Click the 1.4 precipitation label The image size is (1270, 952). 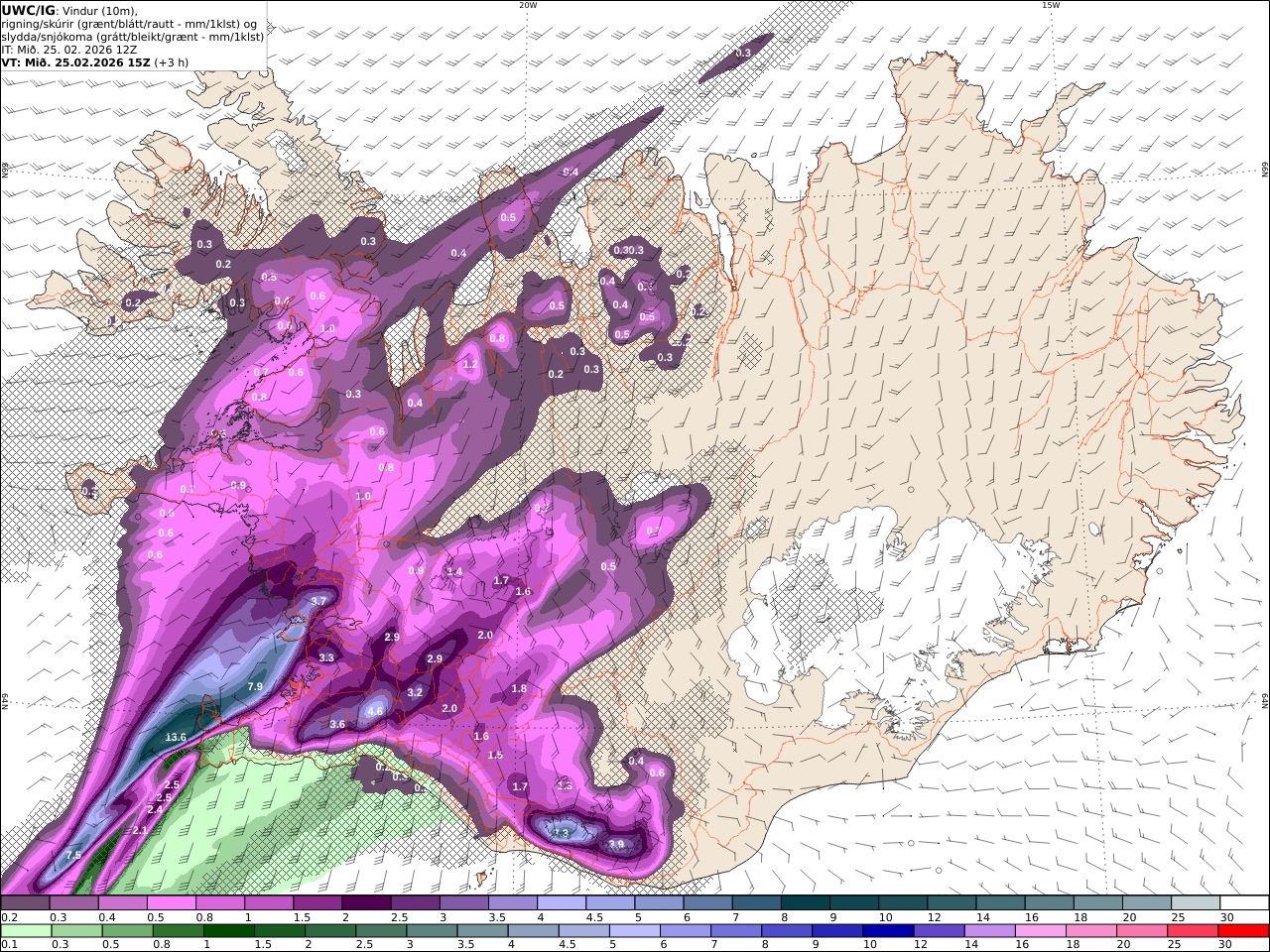[x=454, y=571]
